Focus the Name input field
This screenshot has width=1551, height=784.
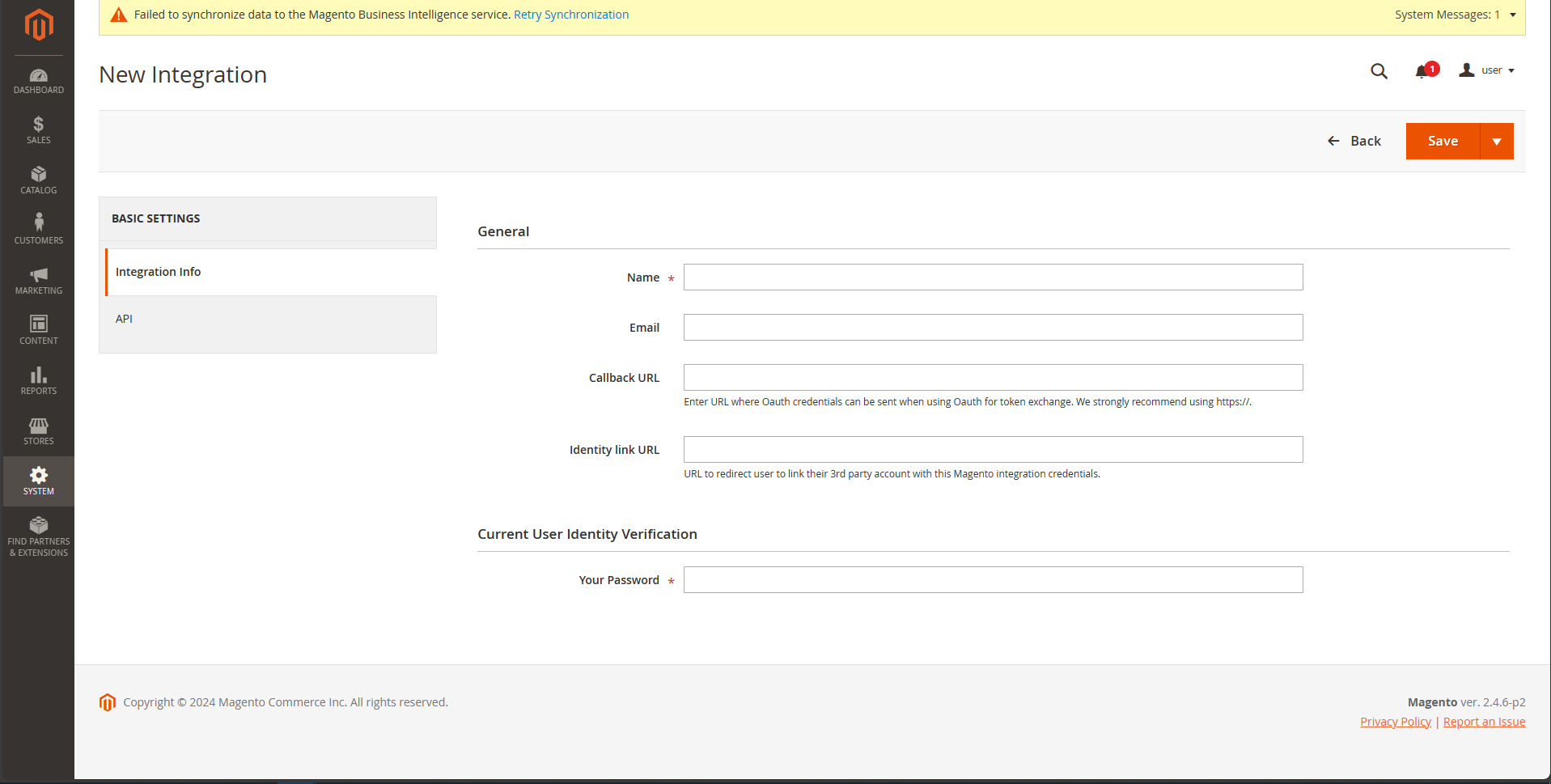pos(993,278)
